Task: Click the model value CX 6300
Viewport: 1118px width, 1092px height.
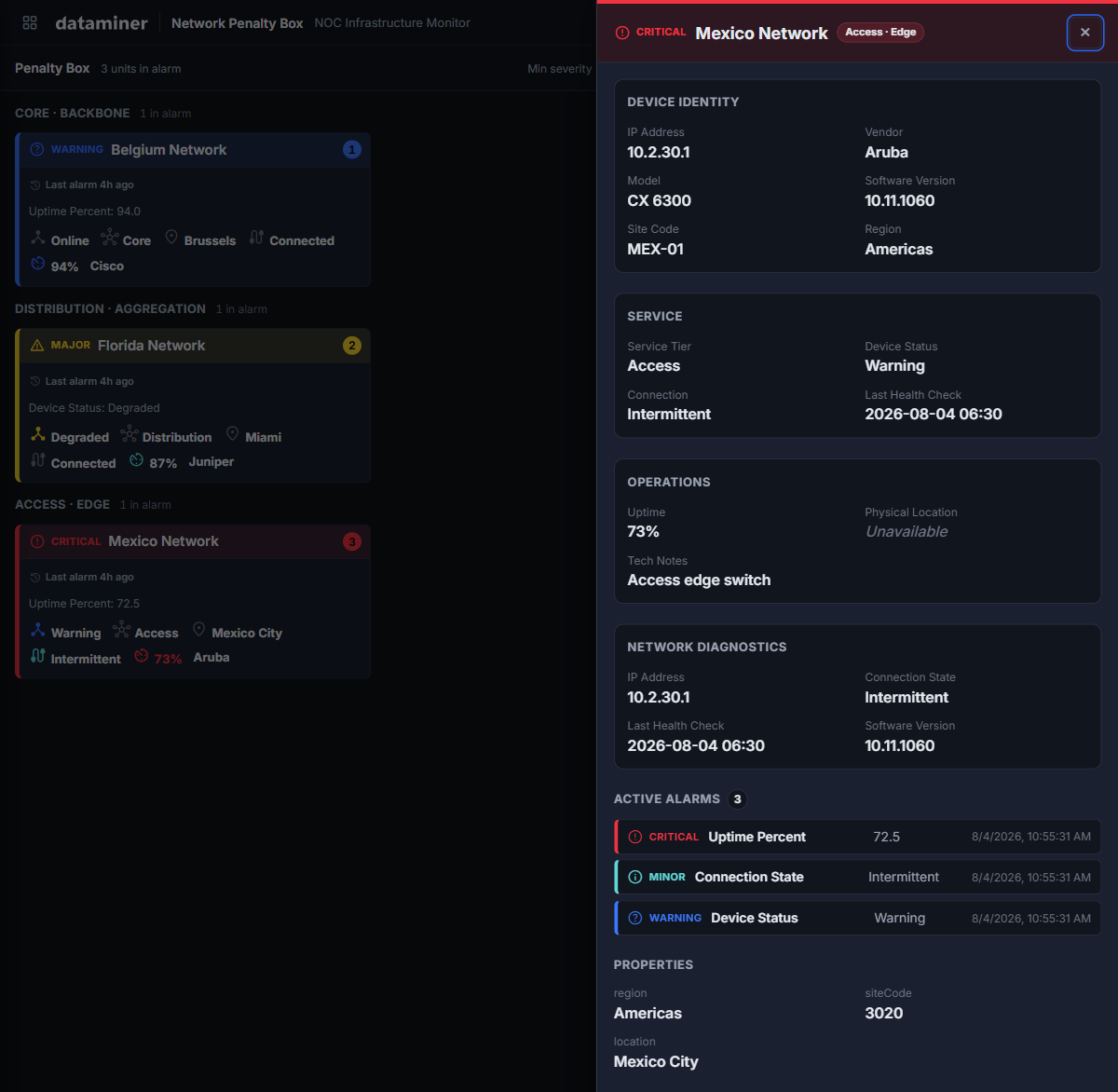Action: (660, 200)
